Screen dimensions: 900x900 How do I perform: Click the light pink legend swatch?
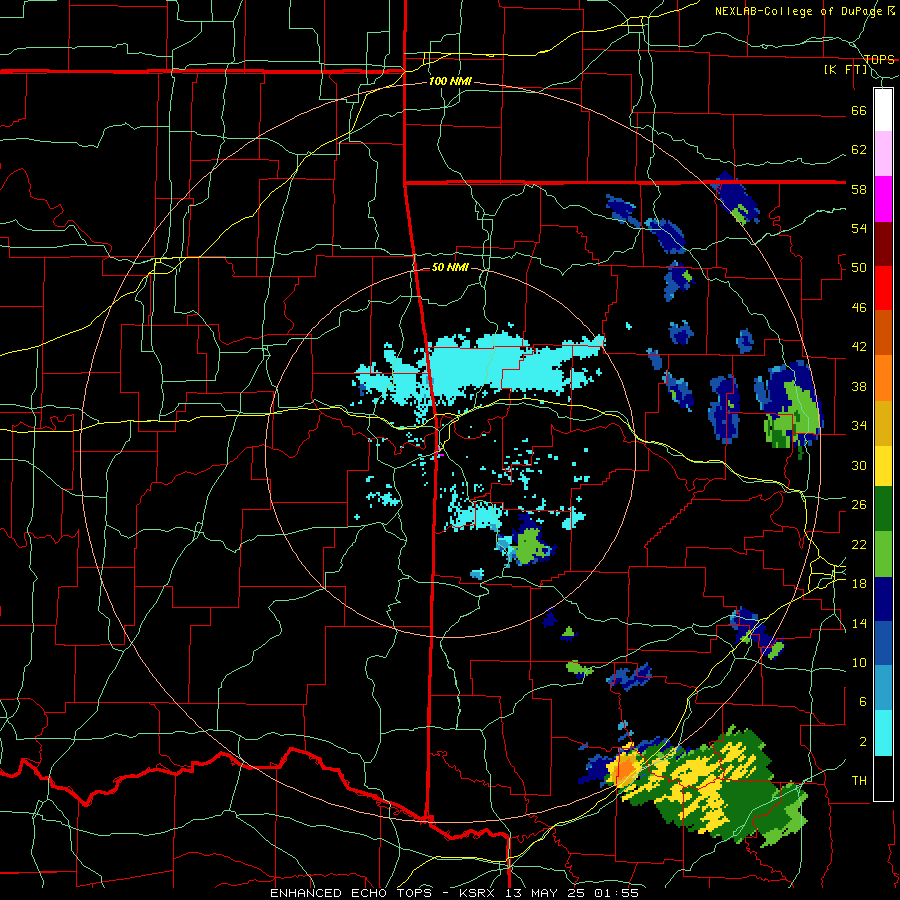pos(883,153)
